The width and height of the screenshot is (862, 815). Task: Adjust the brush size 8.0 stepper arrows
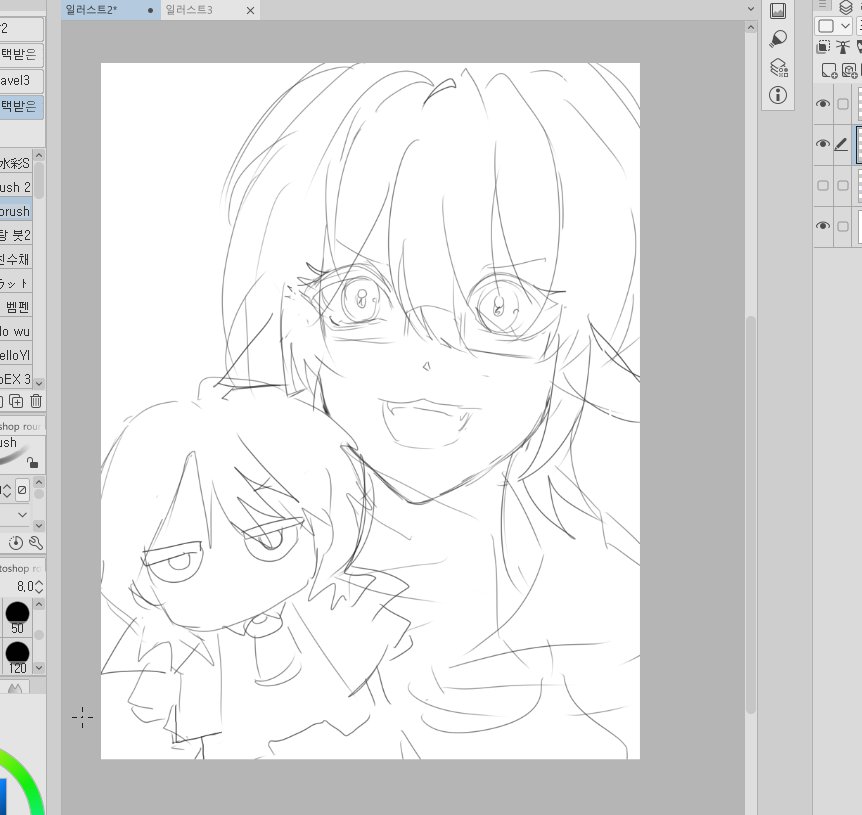click(x=38, y=586)
